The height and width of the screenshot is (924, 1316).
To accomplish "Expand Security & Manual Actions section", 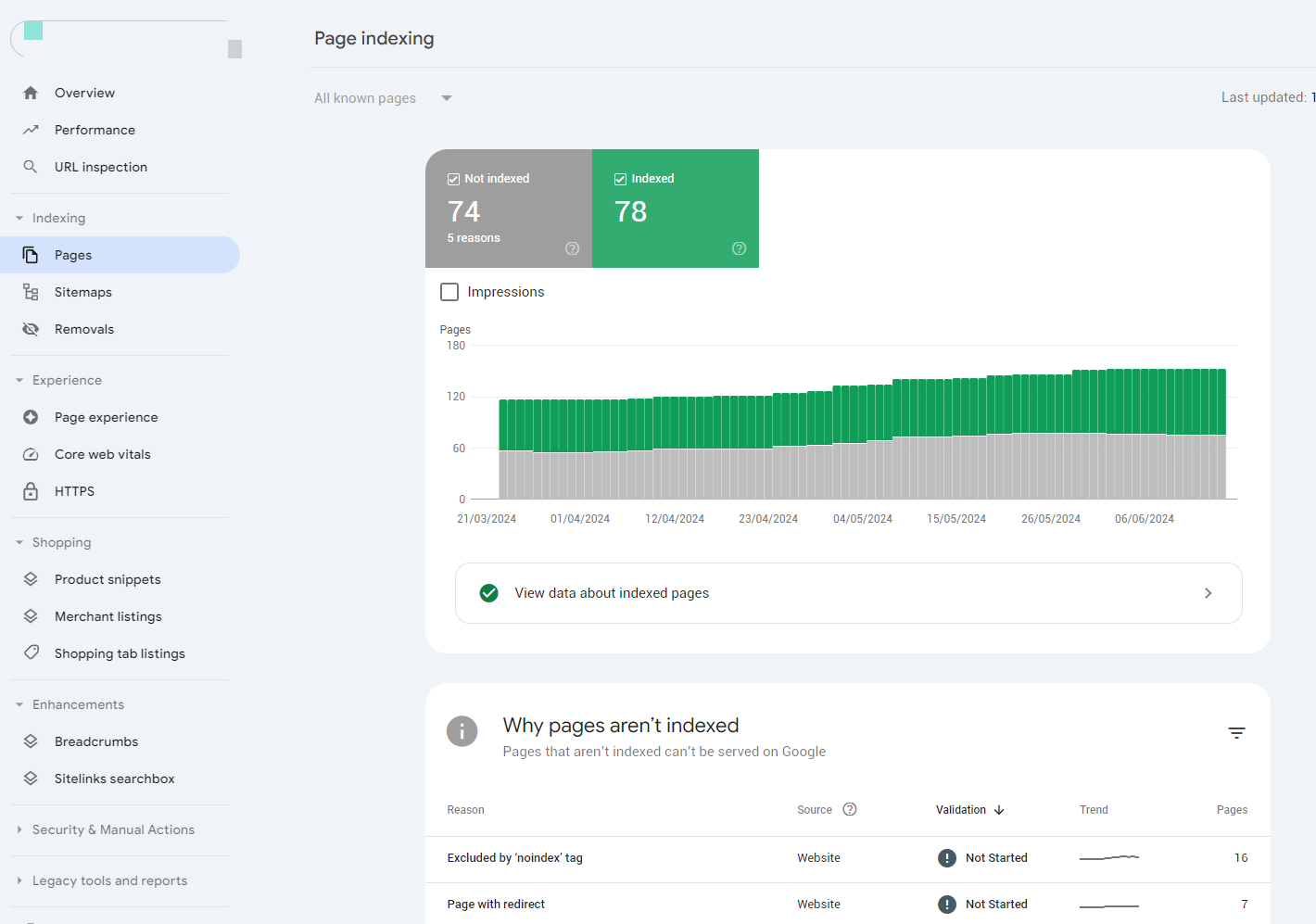I will tap(113, 829).
